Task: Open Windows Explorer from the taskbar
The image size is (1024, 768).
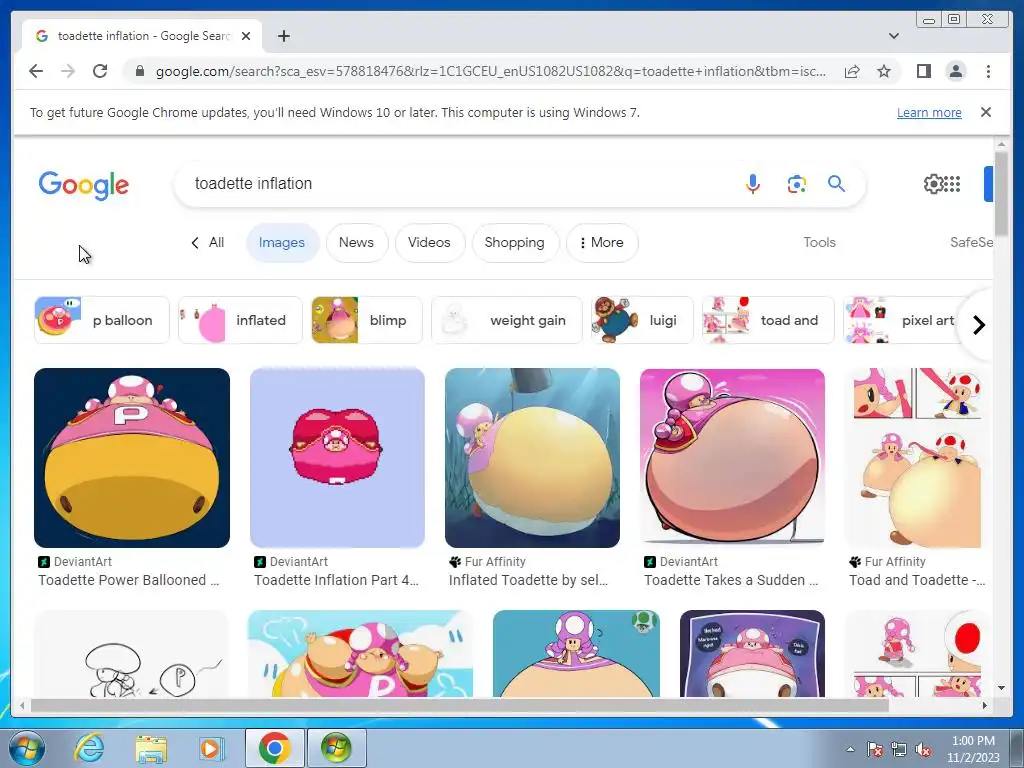Action: (x=151, y=748)
